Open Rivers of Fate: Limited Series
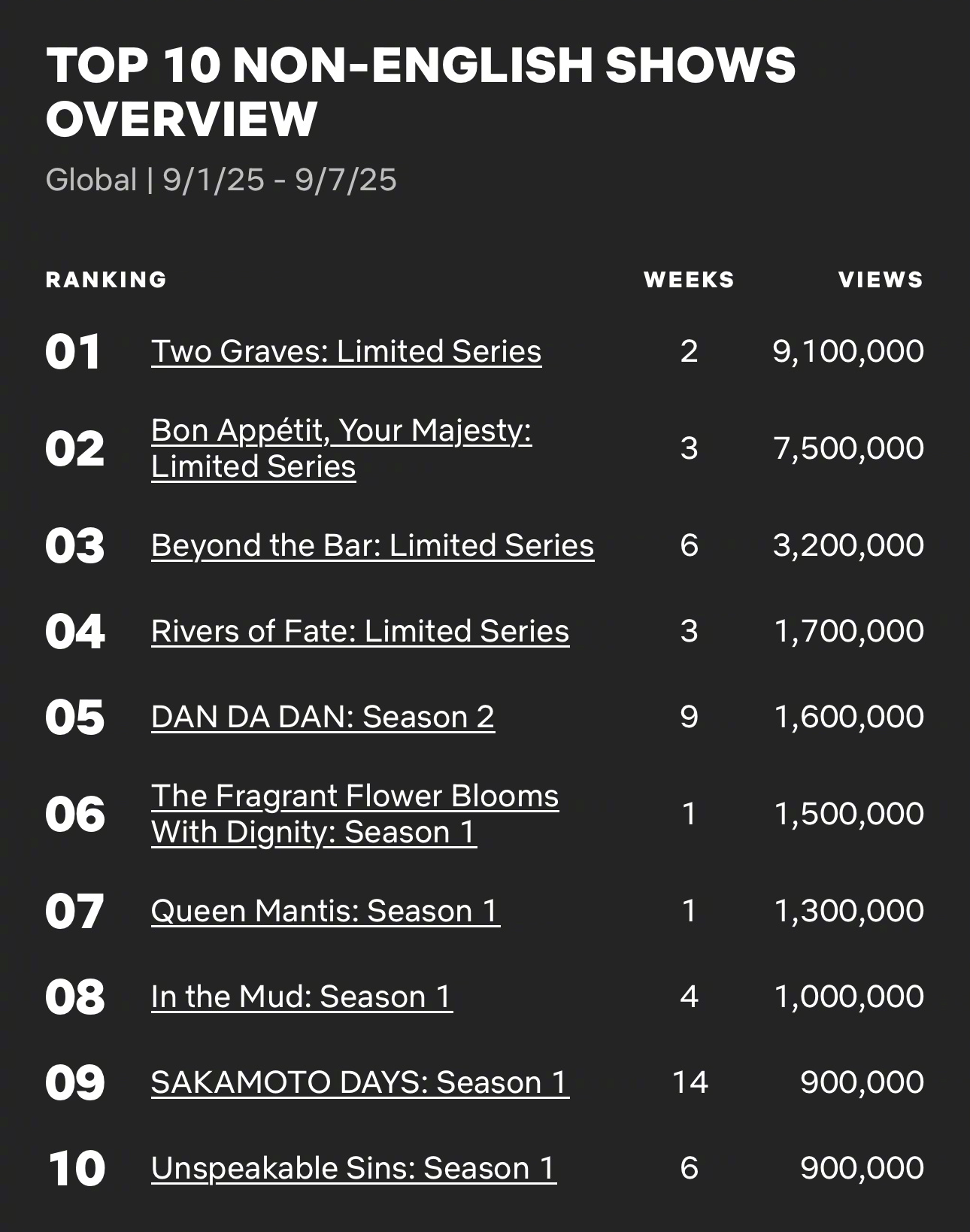Screen dimensions: 970x1232 pyautogui.click(x=360, y=631)
